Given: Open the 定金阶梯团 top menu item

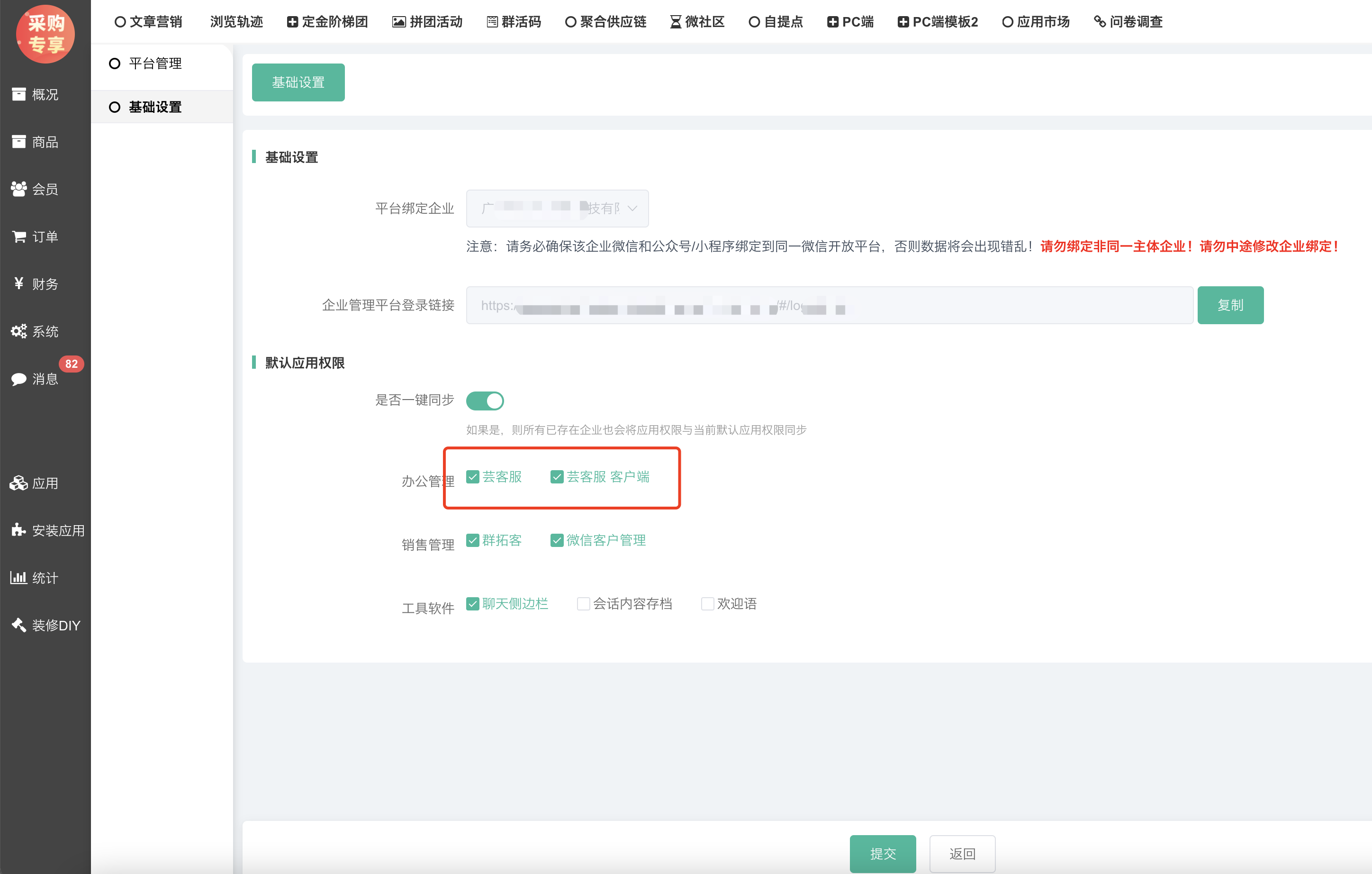Looking at the screenshot, I should 328,22.
